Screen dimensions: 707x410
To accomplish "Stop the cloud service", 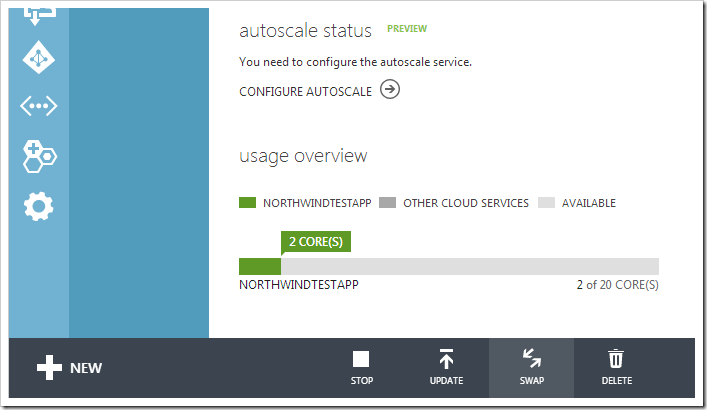I will (x=362, y=368).
